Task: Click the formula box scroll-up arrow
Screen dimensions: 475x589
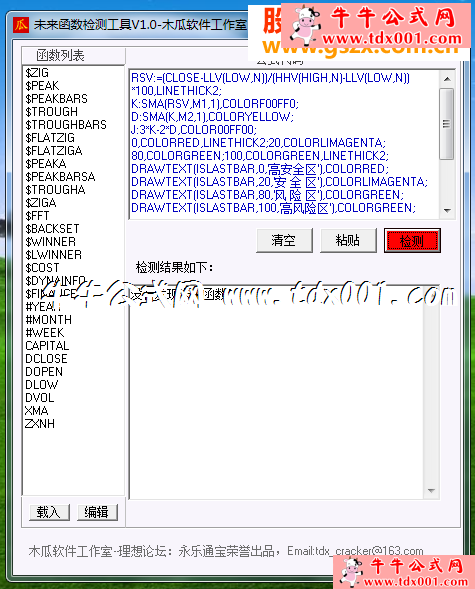Action: [x=447, y=79]
